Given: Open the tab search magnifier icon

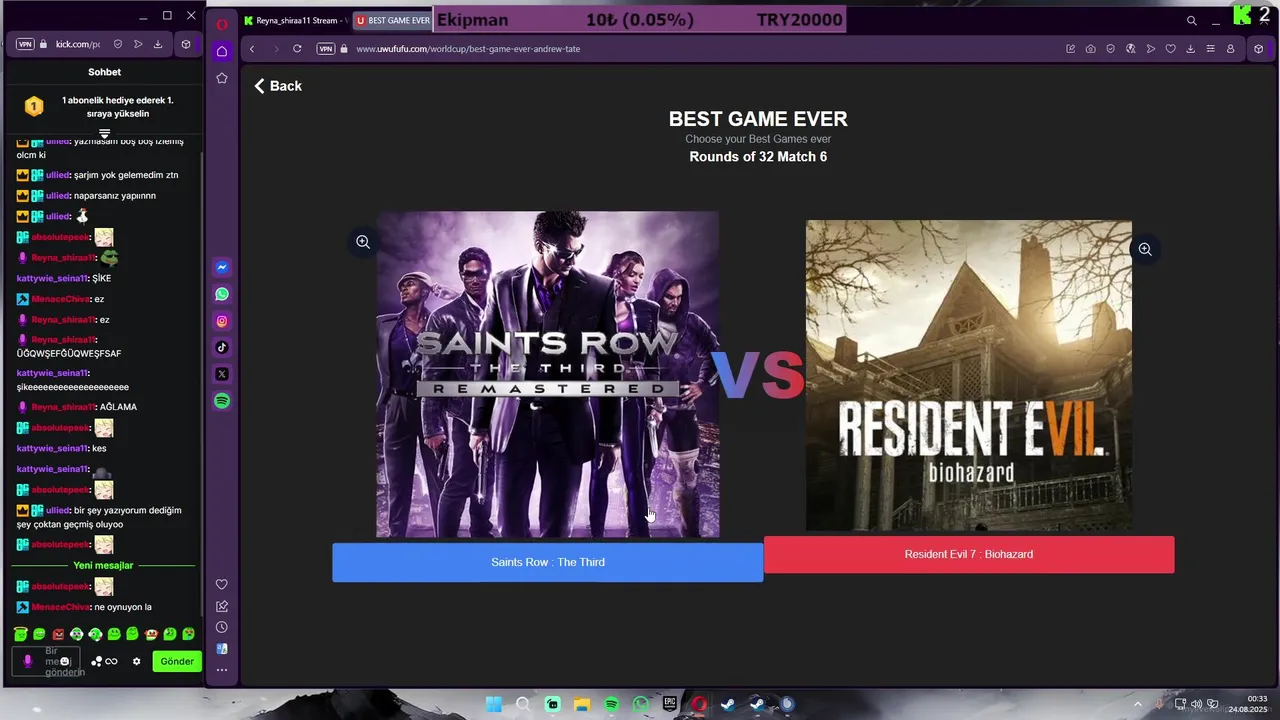Looking at the screenshot, I should pos(1191,20).
